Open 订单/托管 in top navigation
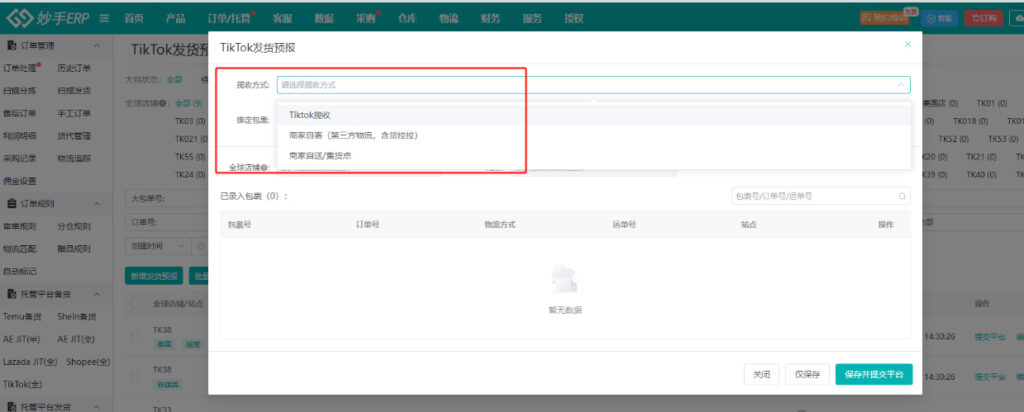Screen dimensions: 1024x412 point(228,18)
